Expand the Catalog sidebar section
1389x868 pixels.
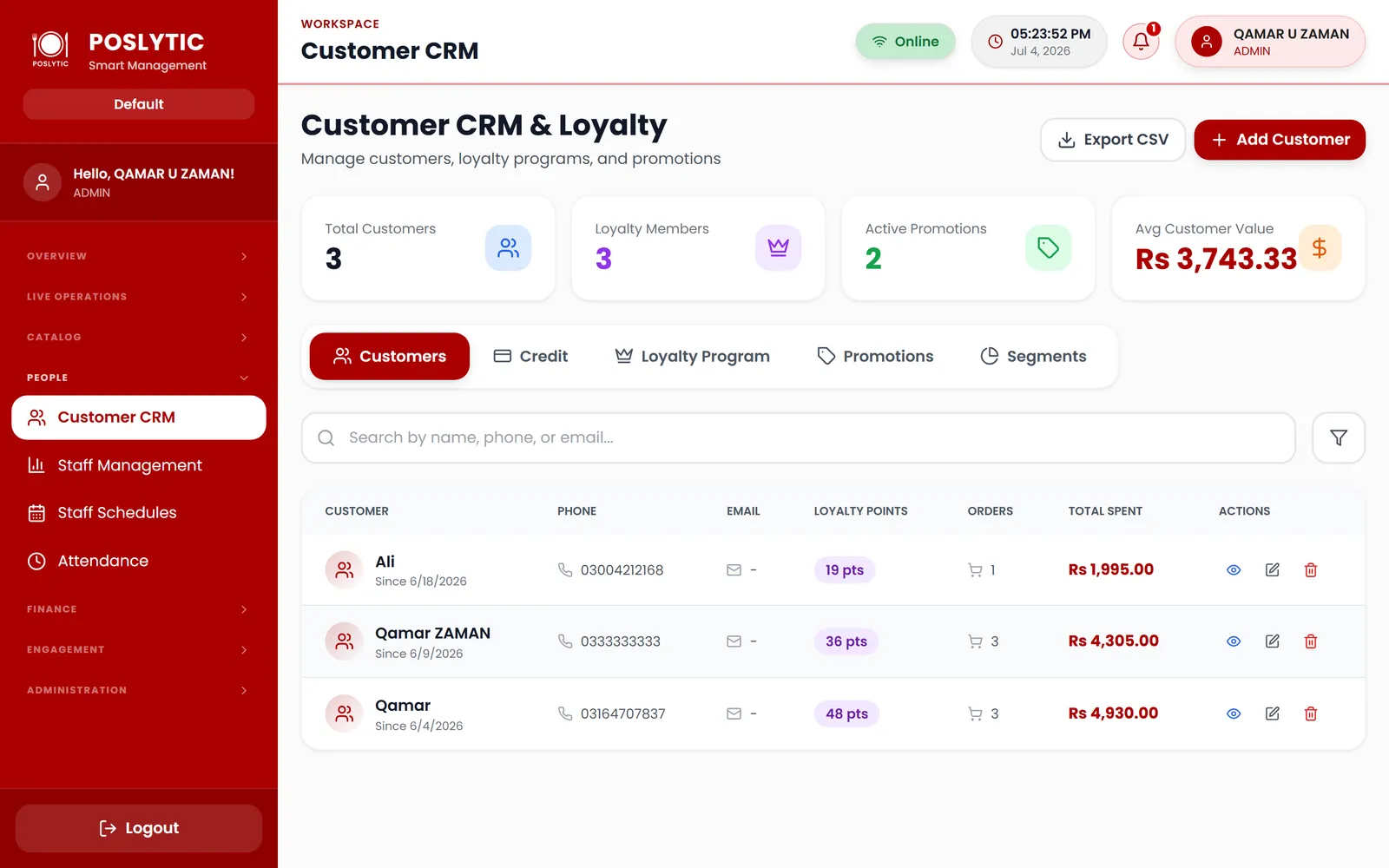pyautogui.click(x=139, y=337)
